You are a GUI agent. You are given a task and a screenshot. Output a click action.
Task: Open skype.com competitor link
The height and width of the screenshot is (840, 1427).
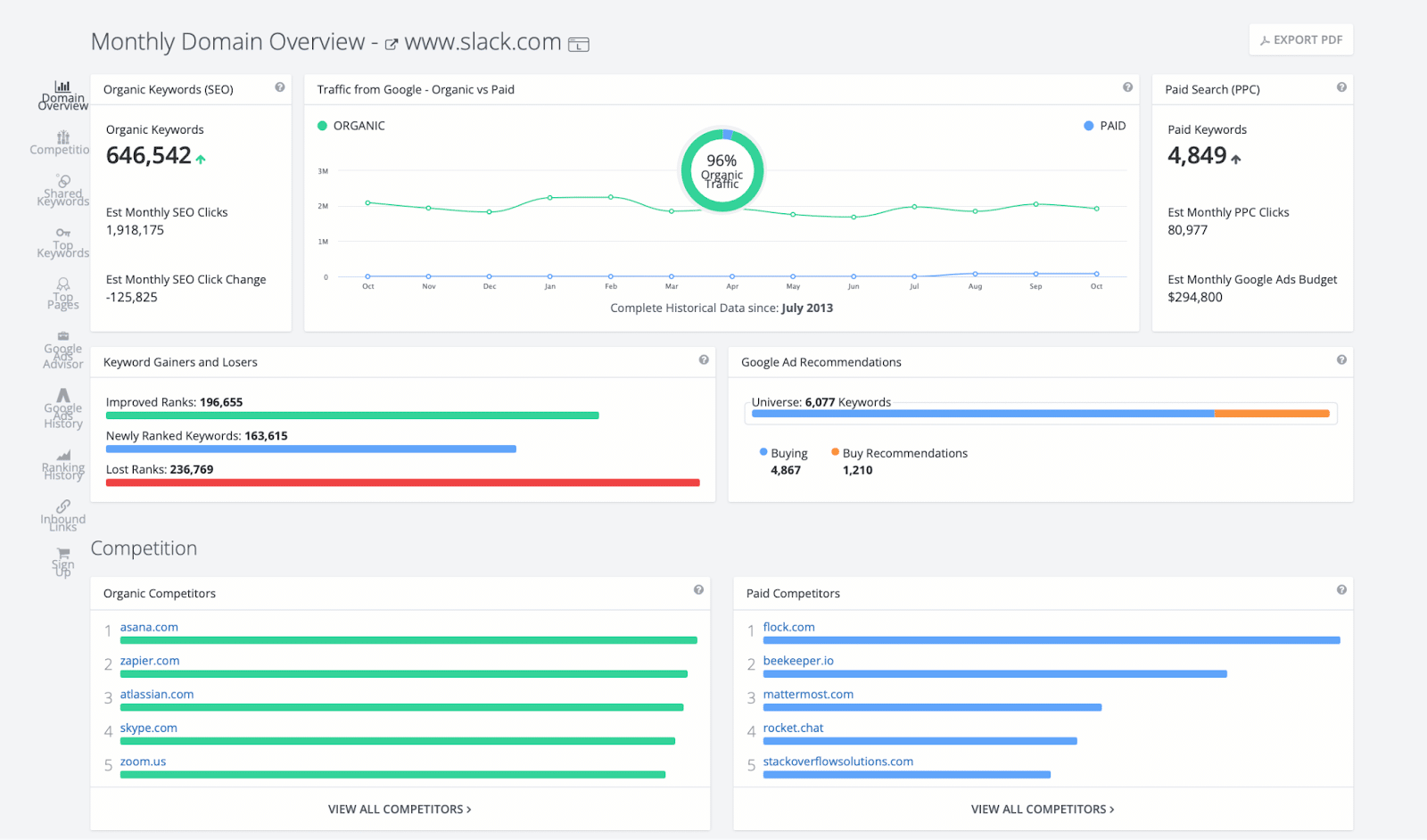pos(149,729)
